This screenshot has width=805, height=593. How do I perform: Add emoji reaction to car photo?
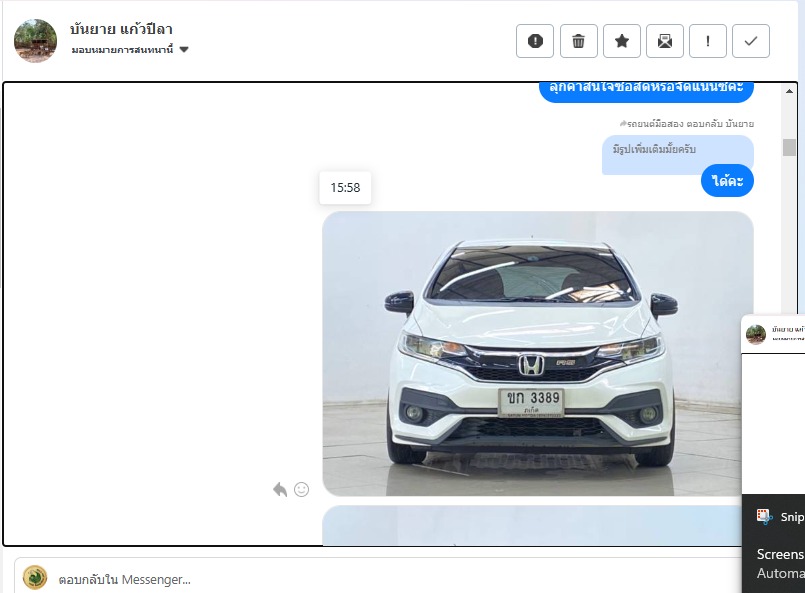(301, 489)
